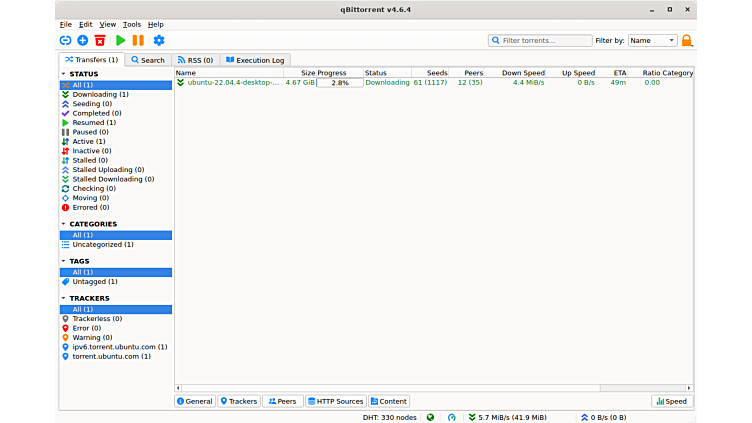Click the orange lock icon
This screenshot has width=752, height=423.
click(686, 40)
